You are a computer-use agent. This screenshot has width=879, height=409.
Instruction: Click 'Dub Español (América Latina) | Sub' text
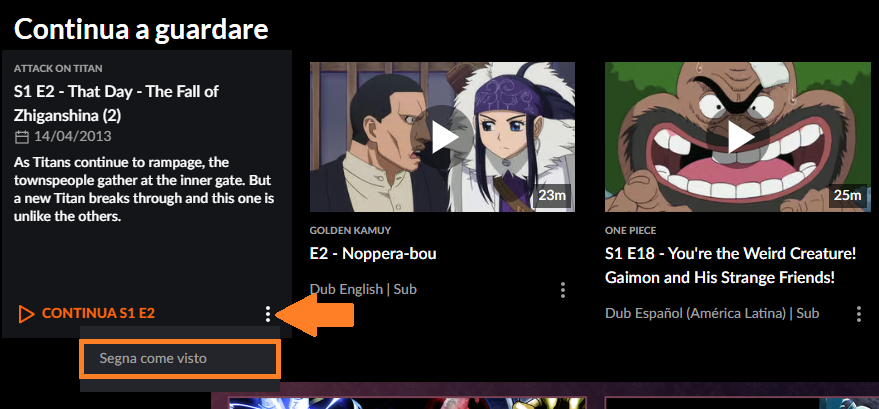[x=712, y=313]
